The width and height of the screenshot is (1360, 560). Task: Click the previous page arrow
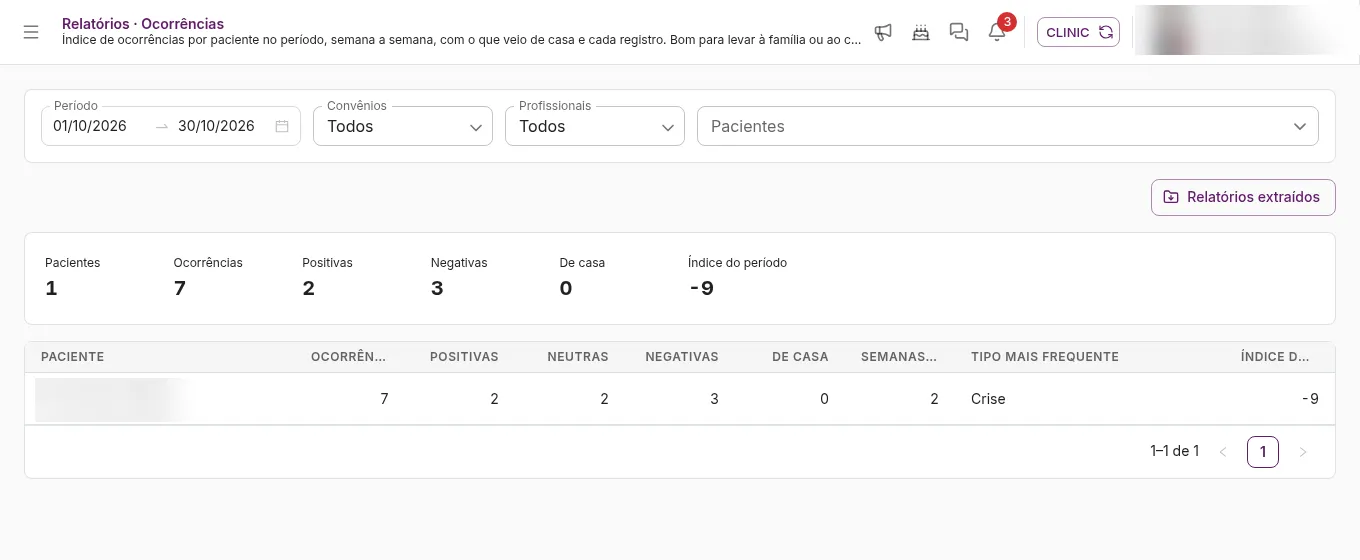(1222, 452)
